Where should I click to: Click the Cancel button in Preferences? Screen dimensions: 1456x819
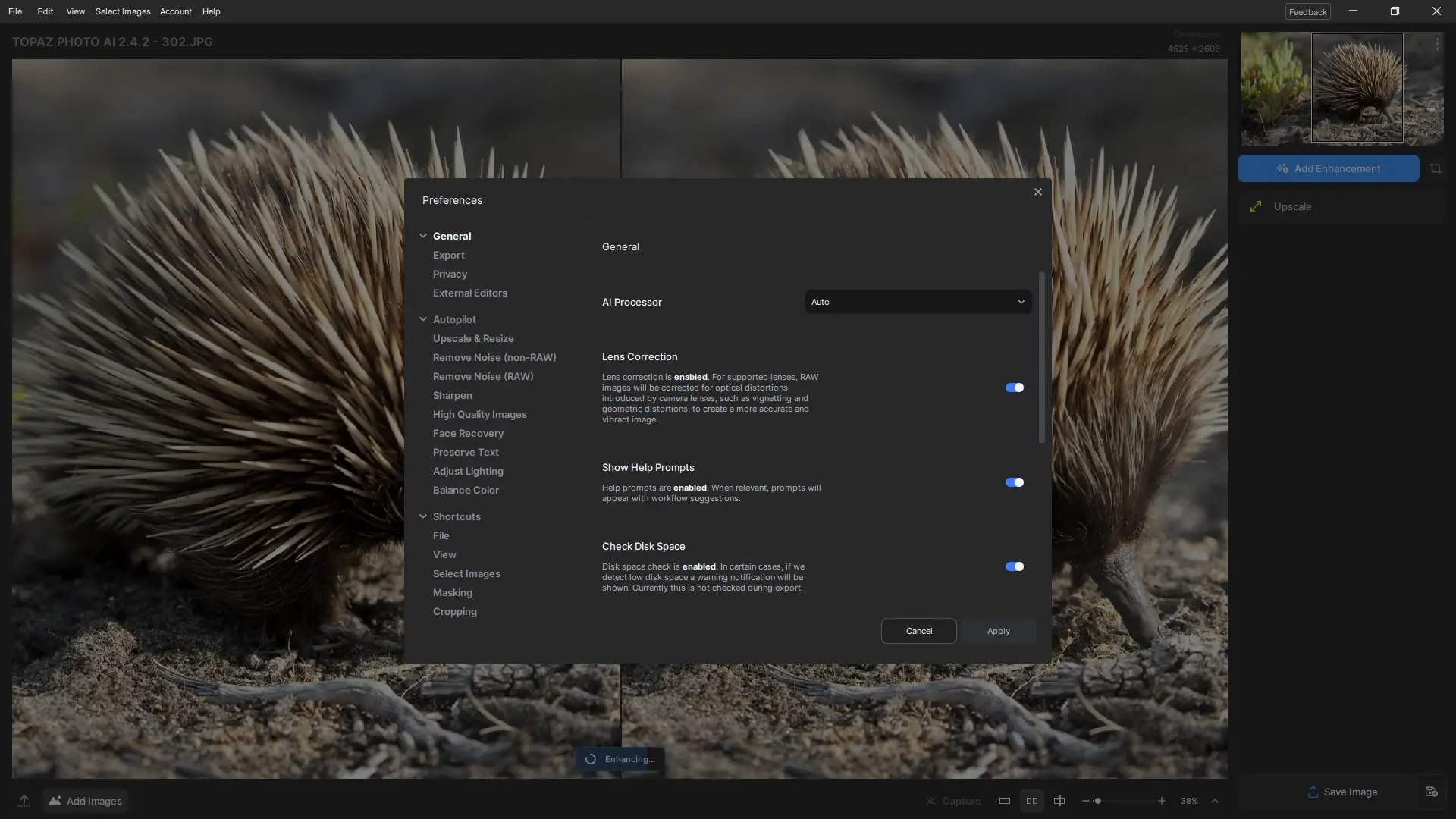918,631
